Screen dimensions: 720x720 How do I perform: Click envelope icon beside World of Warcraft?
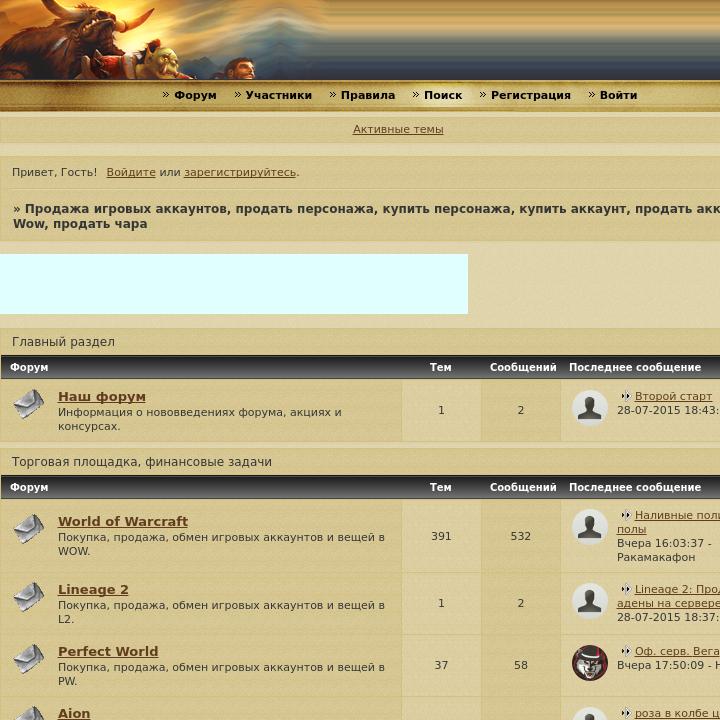29,528
